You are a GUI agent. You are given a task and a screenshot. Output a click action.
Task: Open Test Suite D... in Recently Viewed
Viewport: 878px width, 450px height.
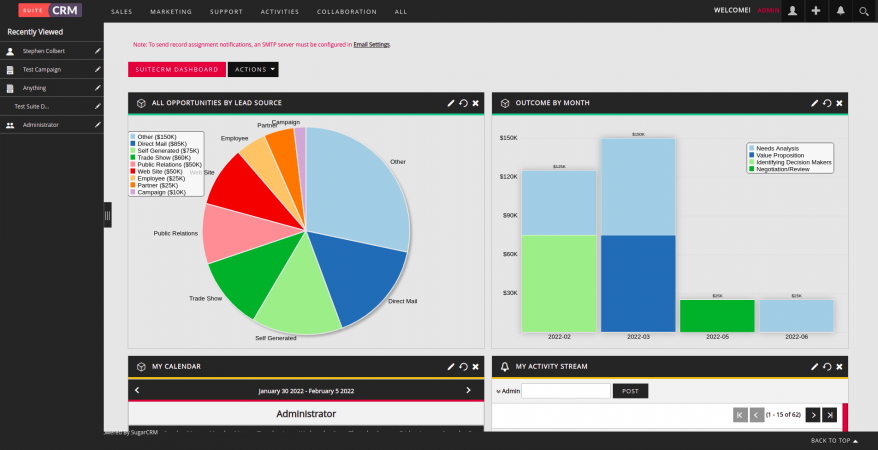32,106
